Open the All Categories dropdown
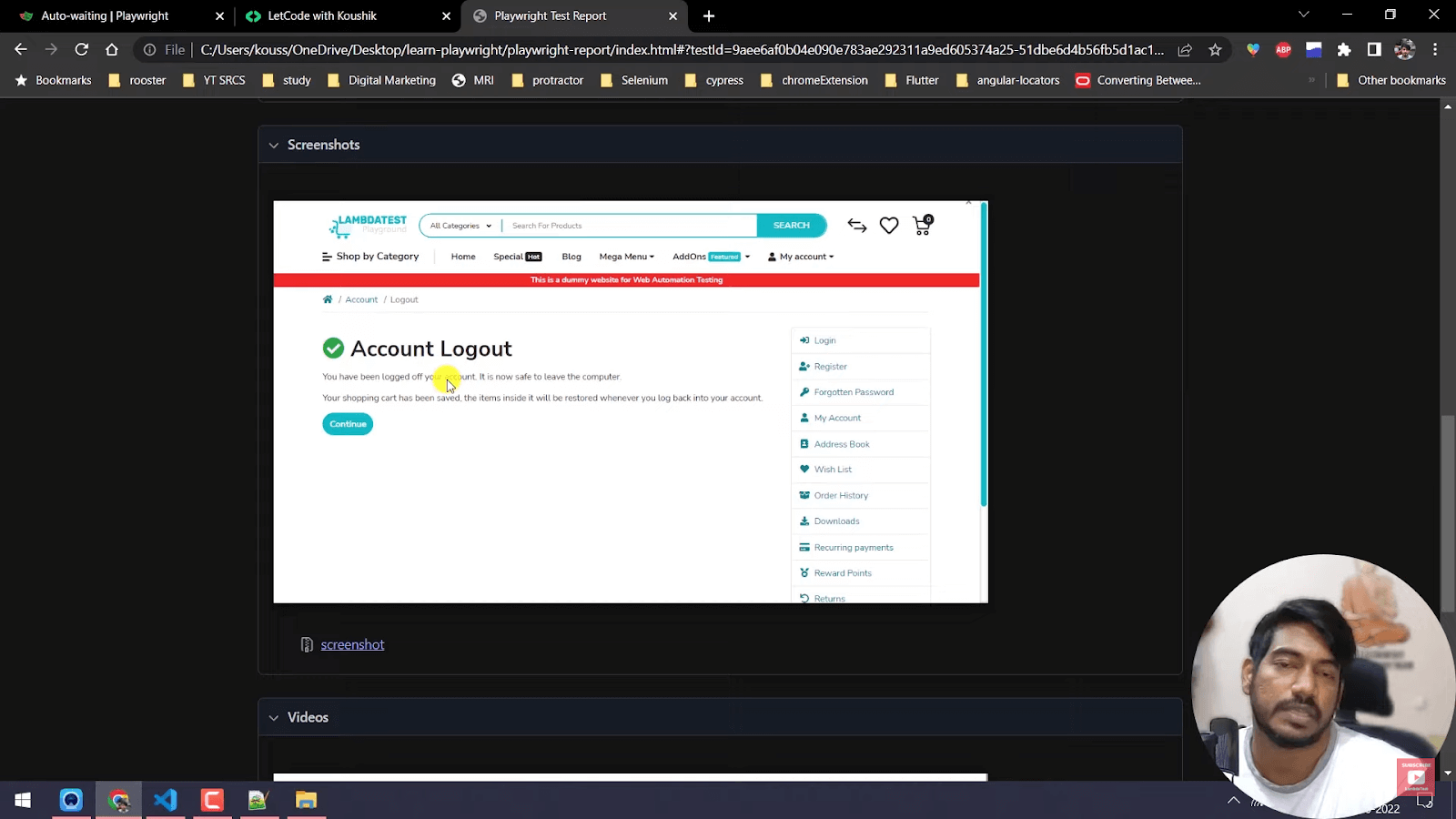This screenshot has width=1456, height=819. pyautogui.click(x=458, y=225)
